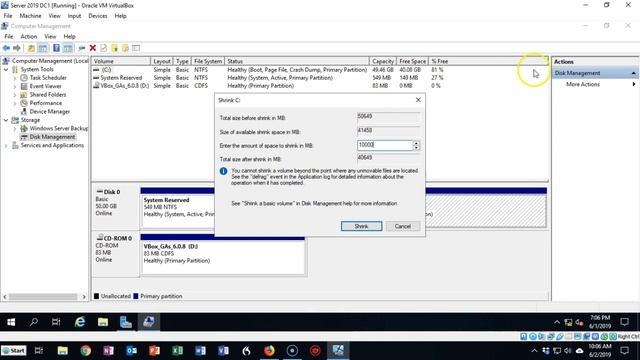The image size is (640, 360).
Task: Expand Services and Applications chevron
Action: (6, 145)
